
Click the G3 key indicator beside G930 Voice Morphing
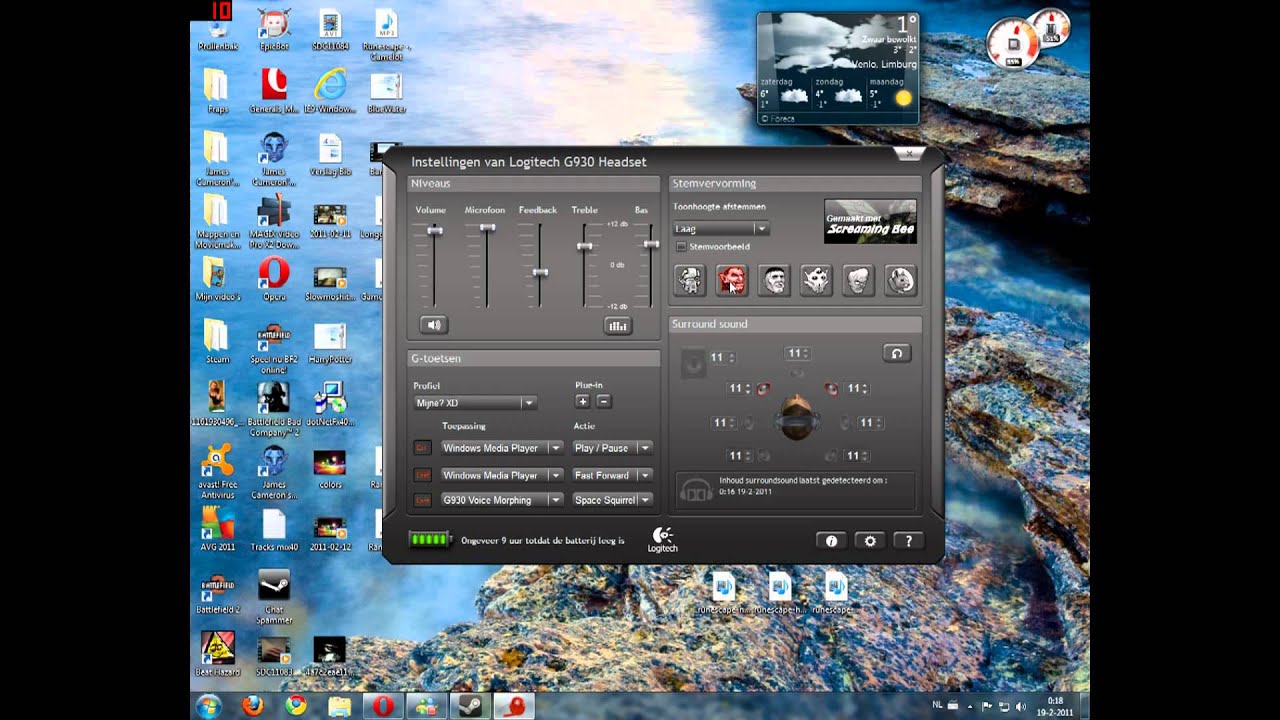tap(422, 500)
